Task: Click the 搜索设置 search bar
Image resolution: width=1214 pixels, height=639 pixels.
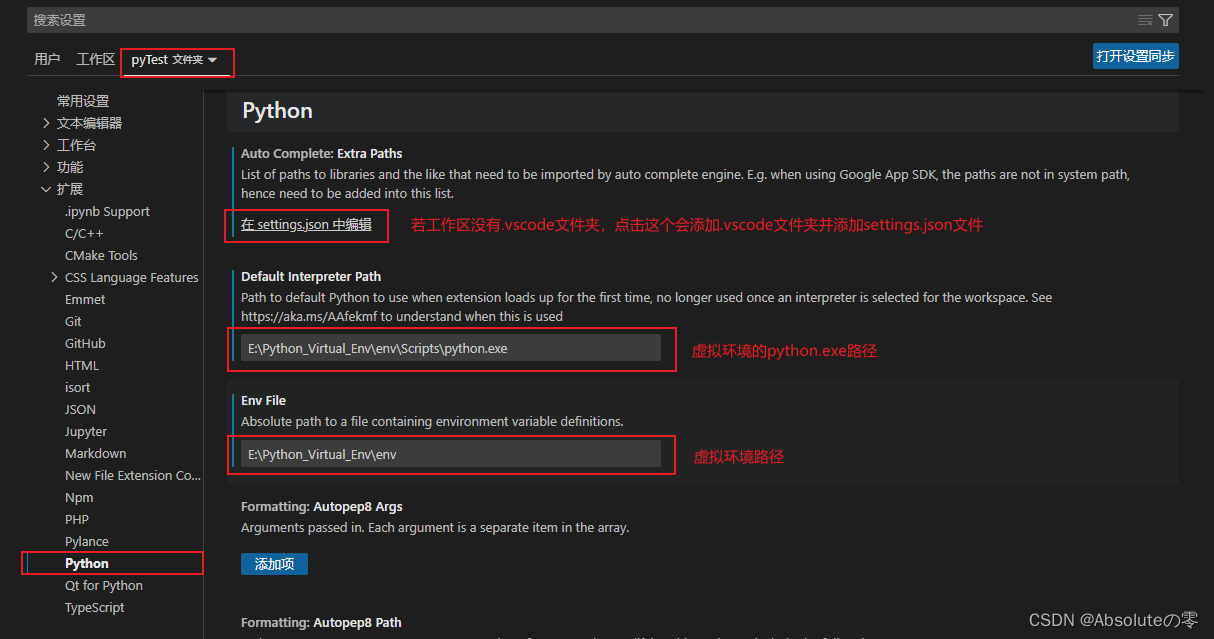Action: coord(400,19)
